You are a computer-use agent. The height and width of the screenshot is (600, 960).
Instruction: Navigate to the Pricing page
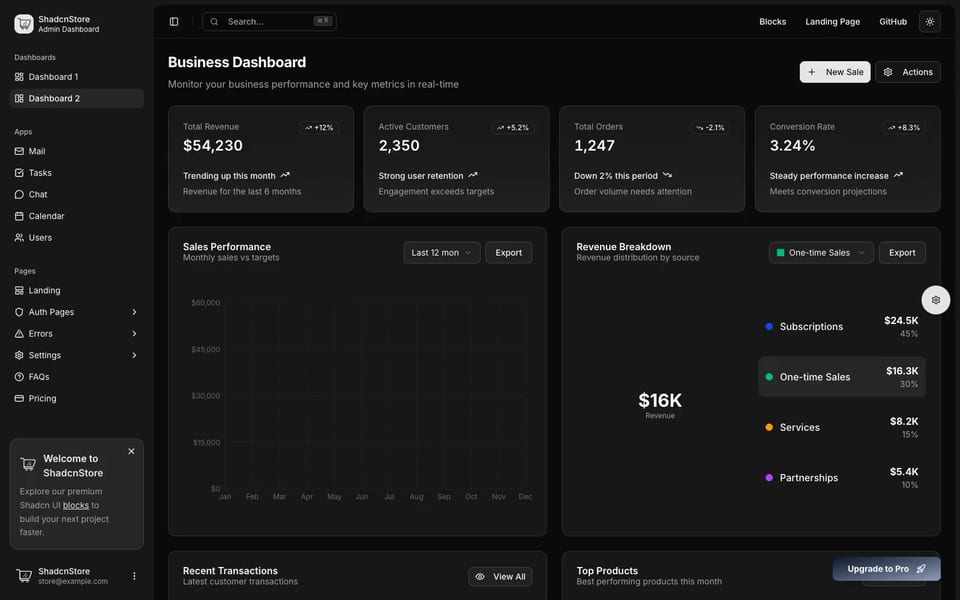(x=77, y=398)
